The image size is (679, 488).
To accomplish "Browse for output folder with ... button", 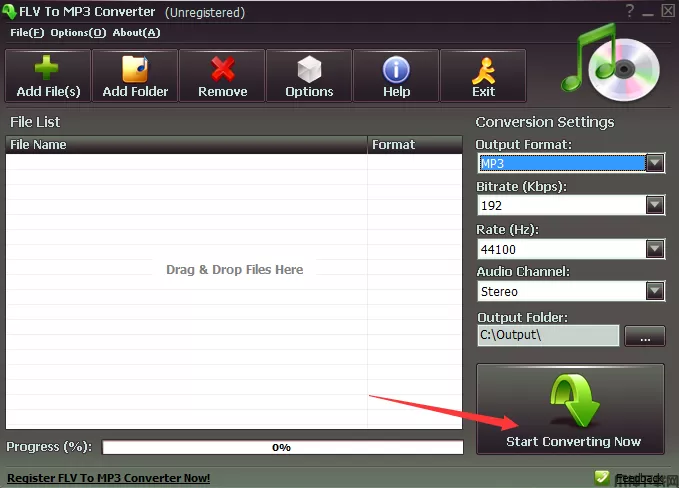I will pos(645,337).
